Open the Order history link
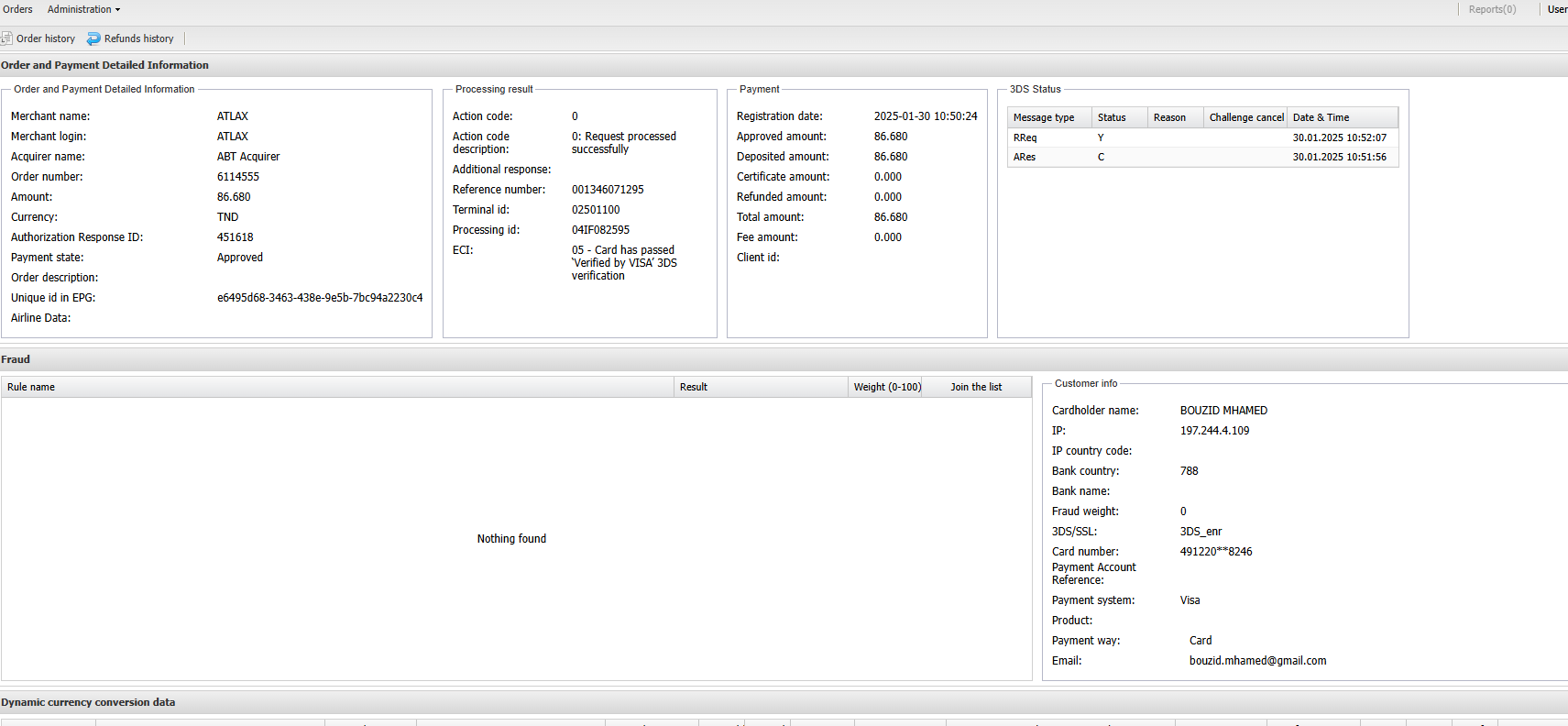The width and height of the screenshot is (1568, 726). point(46,38)
